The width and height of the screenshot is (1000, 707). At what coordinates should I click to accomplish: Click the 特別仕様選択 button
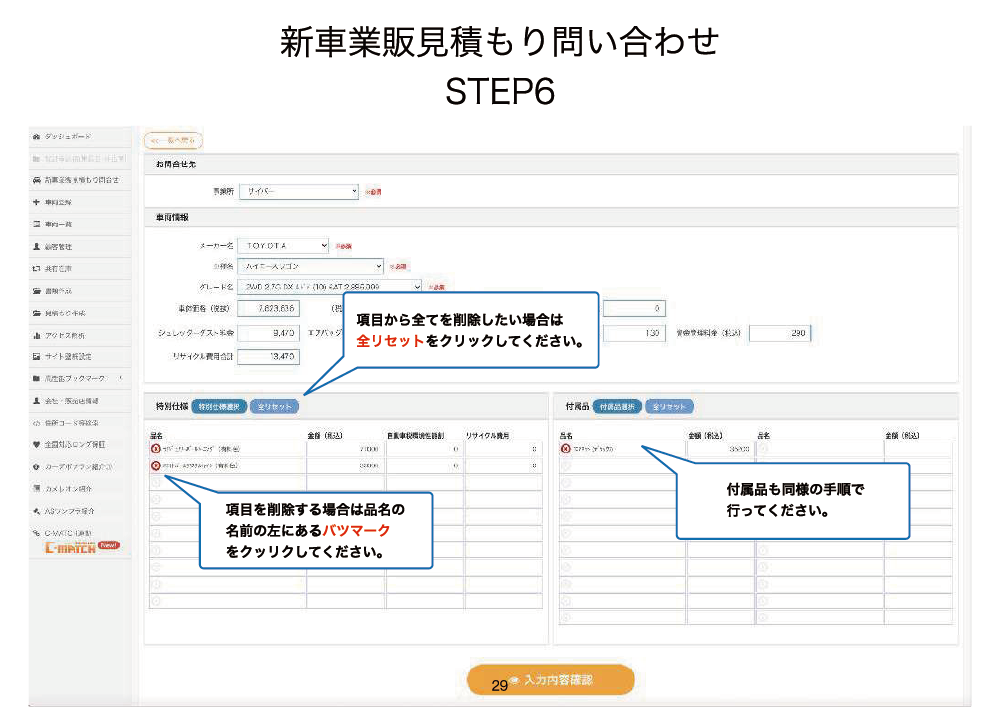click(218, 407)
